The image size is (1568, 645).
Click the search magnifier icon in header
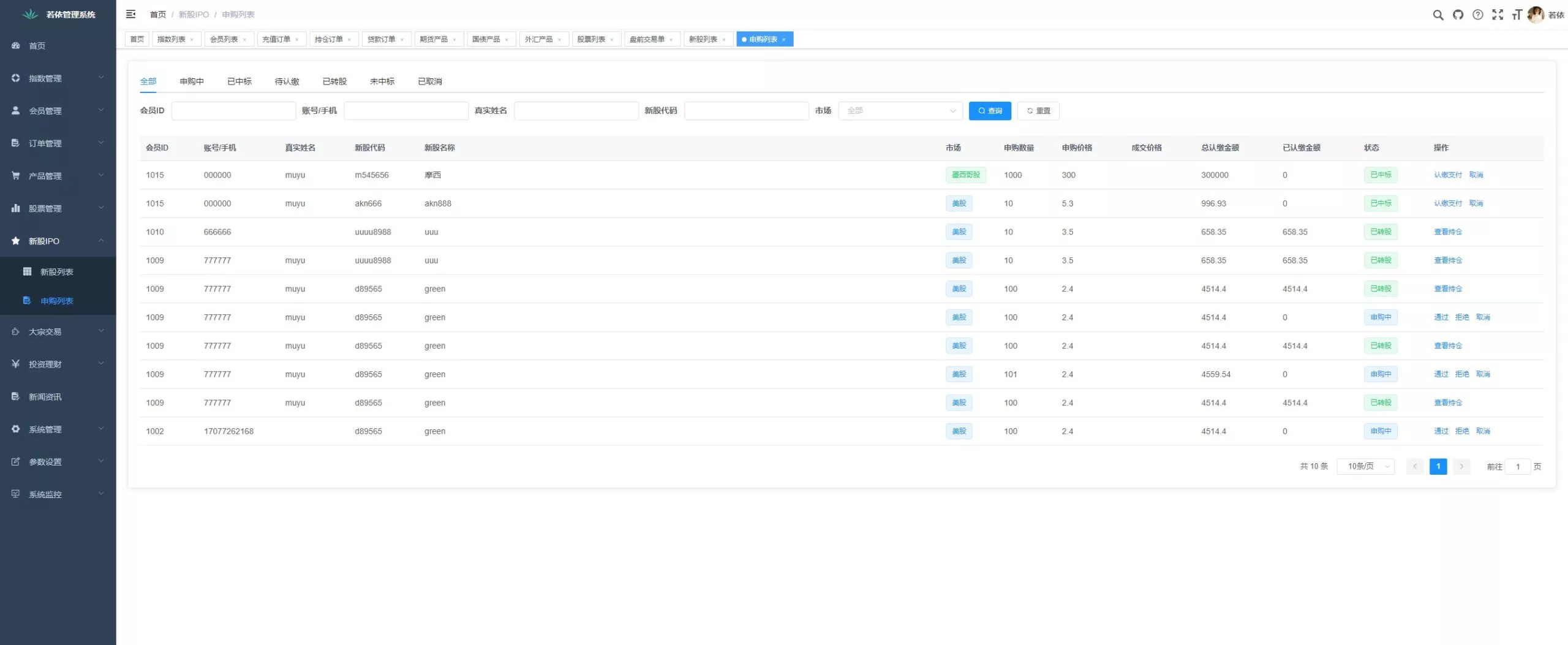1438,15
